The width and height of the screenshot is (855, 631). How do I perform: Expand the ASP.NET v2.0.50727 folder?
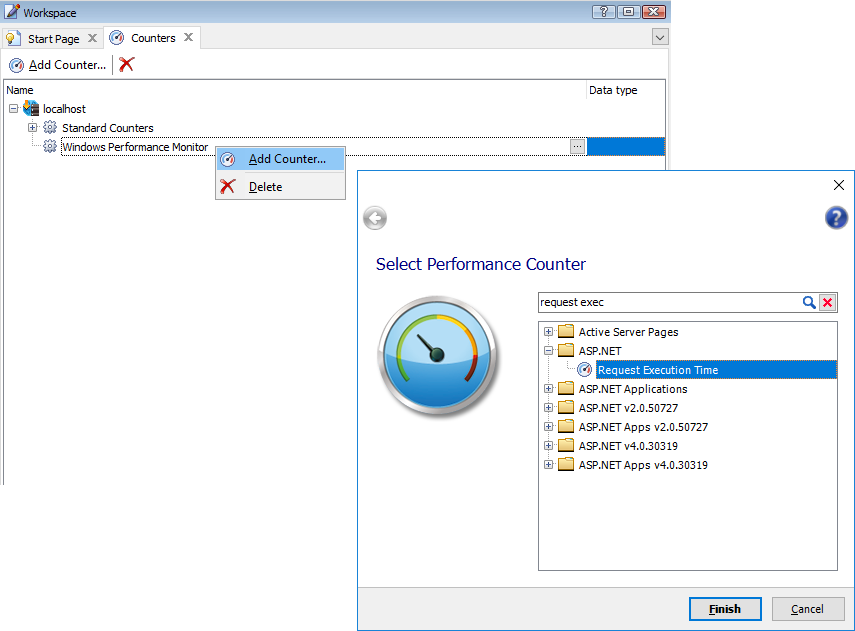coord(549,408)
